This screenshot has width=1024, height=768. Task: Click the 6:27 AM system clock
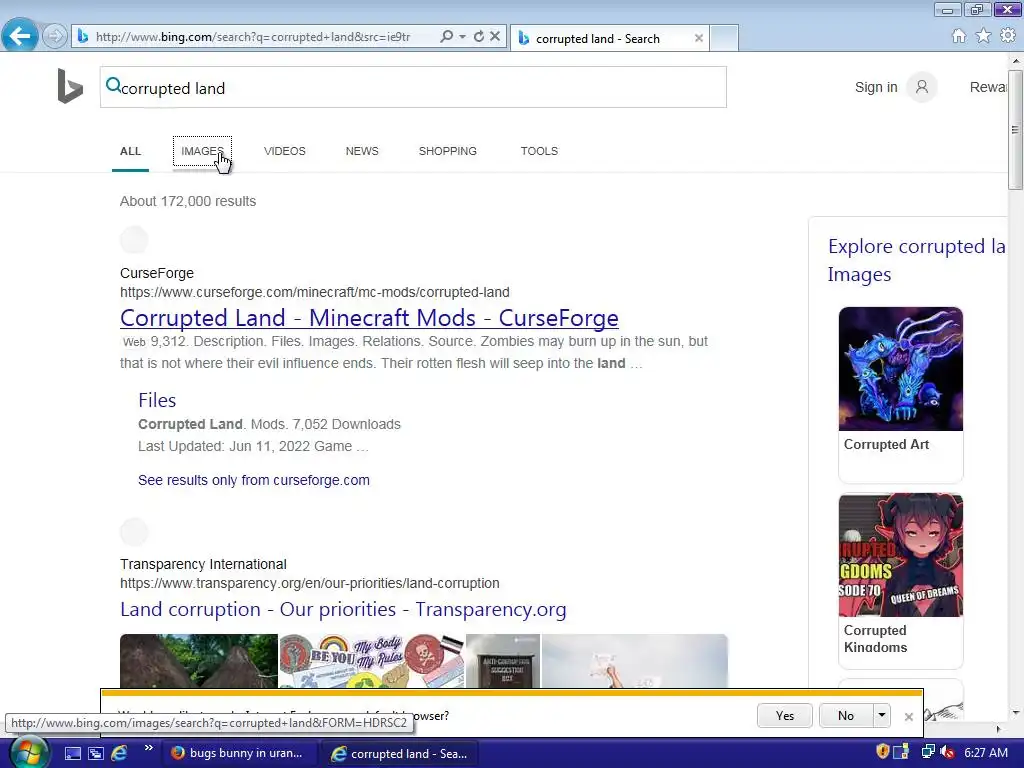coord(985,753)
